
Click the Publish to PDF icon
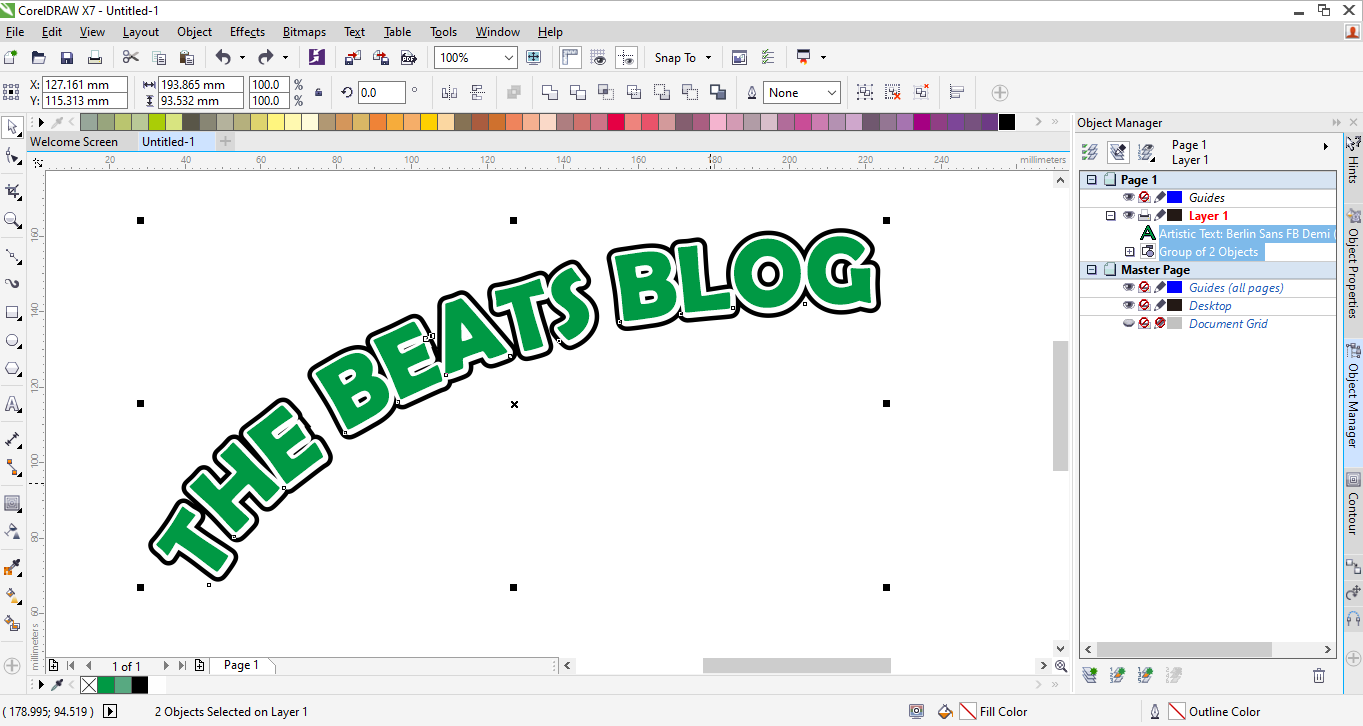pyautogui.click(x=409, y=58)
